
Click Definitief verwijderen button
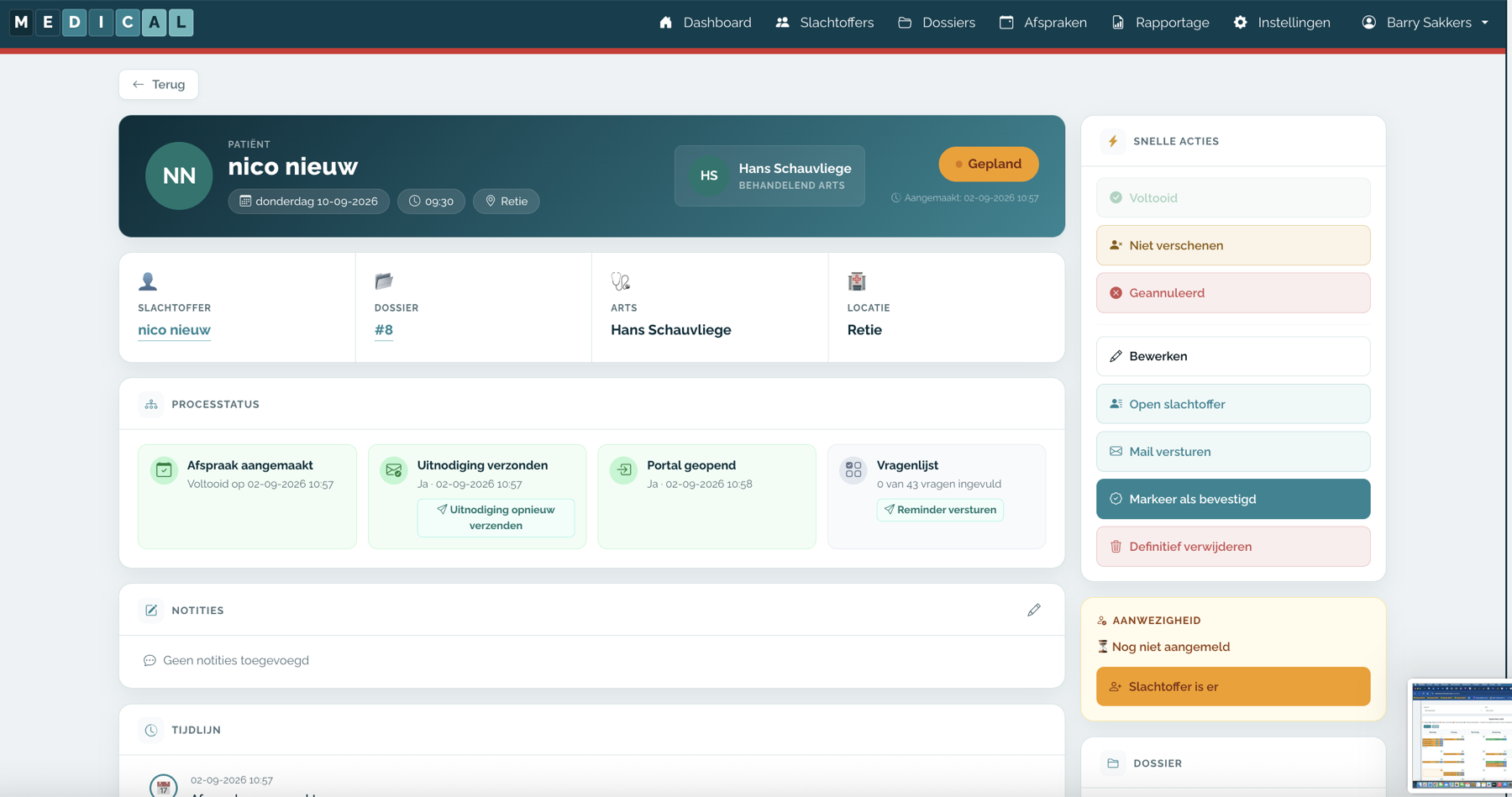pos(1233,547)
